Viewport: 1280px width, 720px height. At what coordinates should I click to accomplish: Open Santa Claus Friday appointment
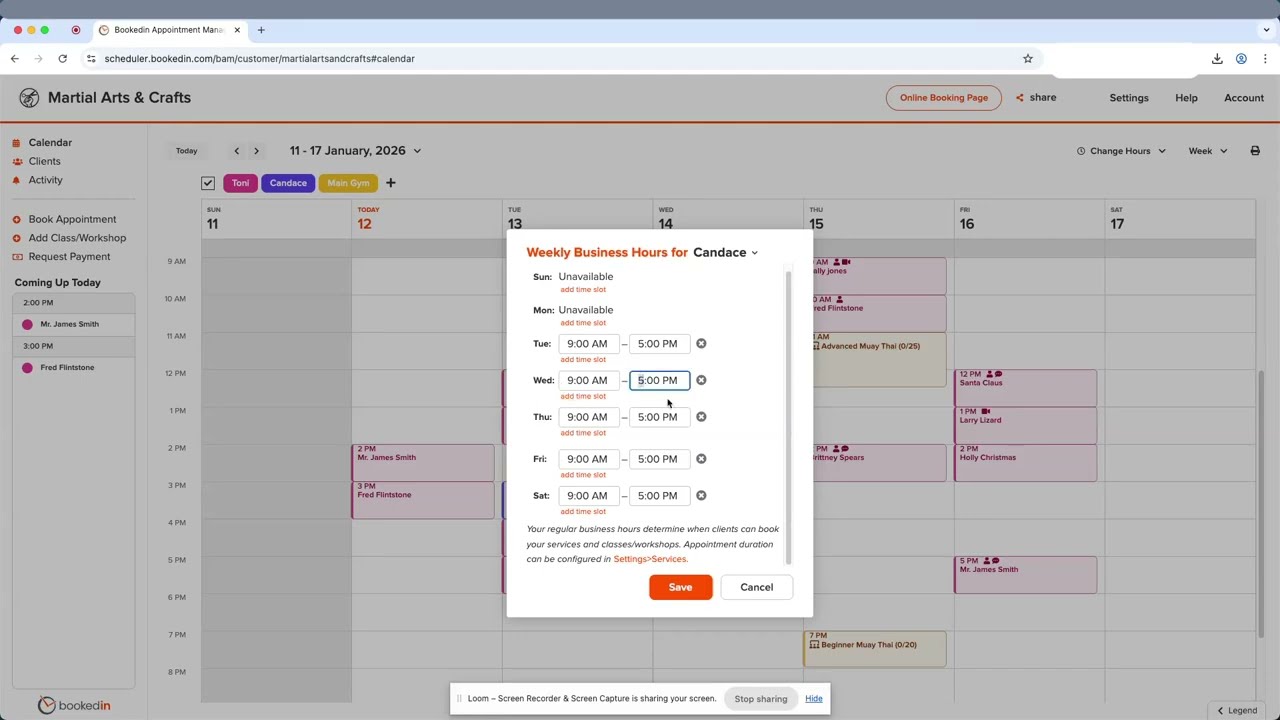pyautogui.click(x=1025, y=387)
